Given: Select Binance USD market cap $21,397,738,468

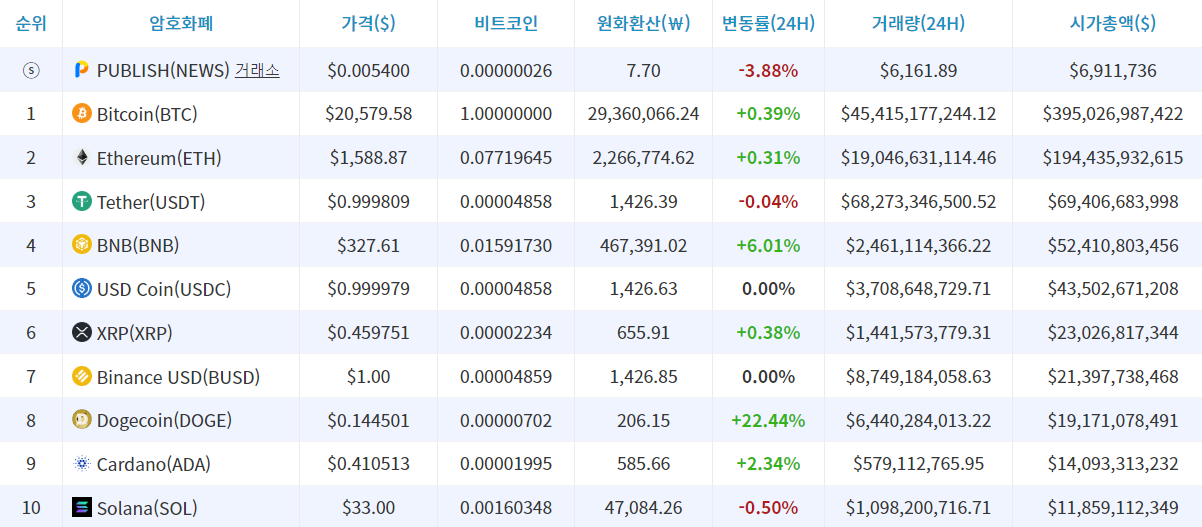Looking at the screenshot, I should click(1112, 377).
